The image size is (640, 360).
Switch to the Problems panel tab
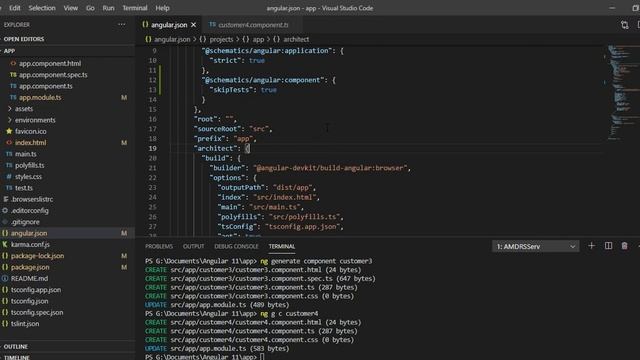click(x=159, y=247)
